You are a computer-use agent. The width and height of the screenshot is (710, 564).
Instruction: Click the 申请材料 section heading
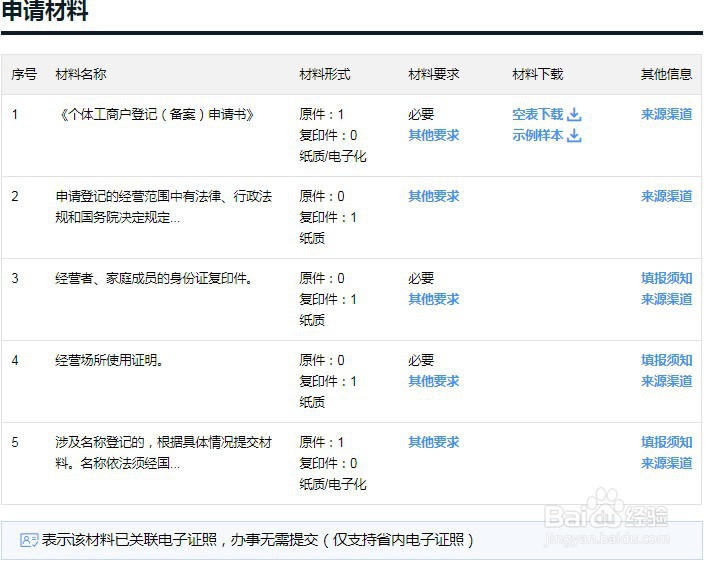[45, 11]
